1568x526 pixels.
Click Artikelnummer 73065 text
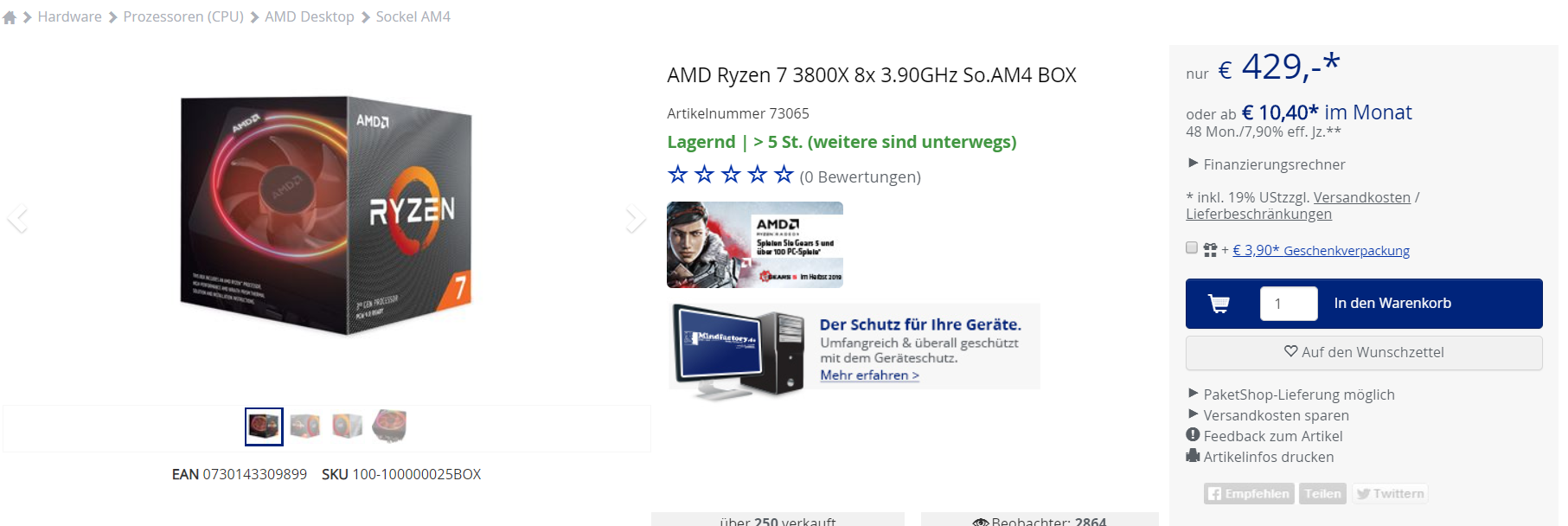click(x=738, y=113)
